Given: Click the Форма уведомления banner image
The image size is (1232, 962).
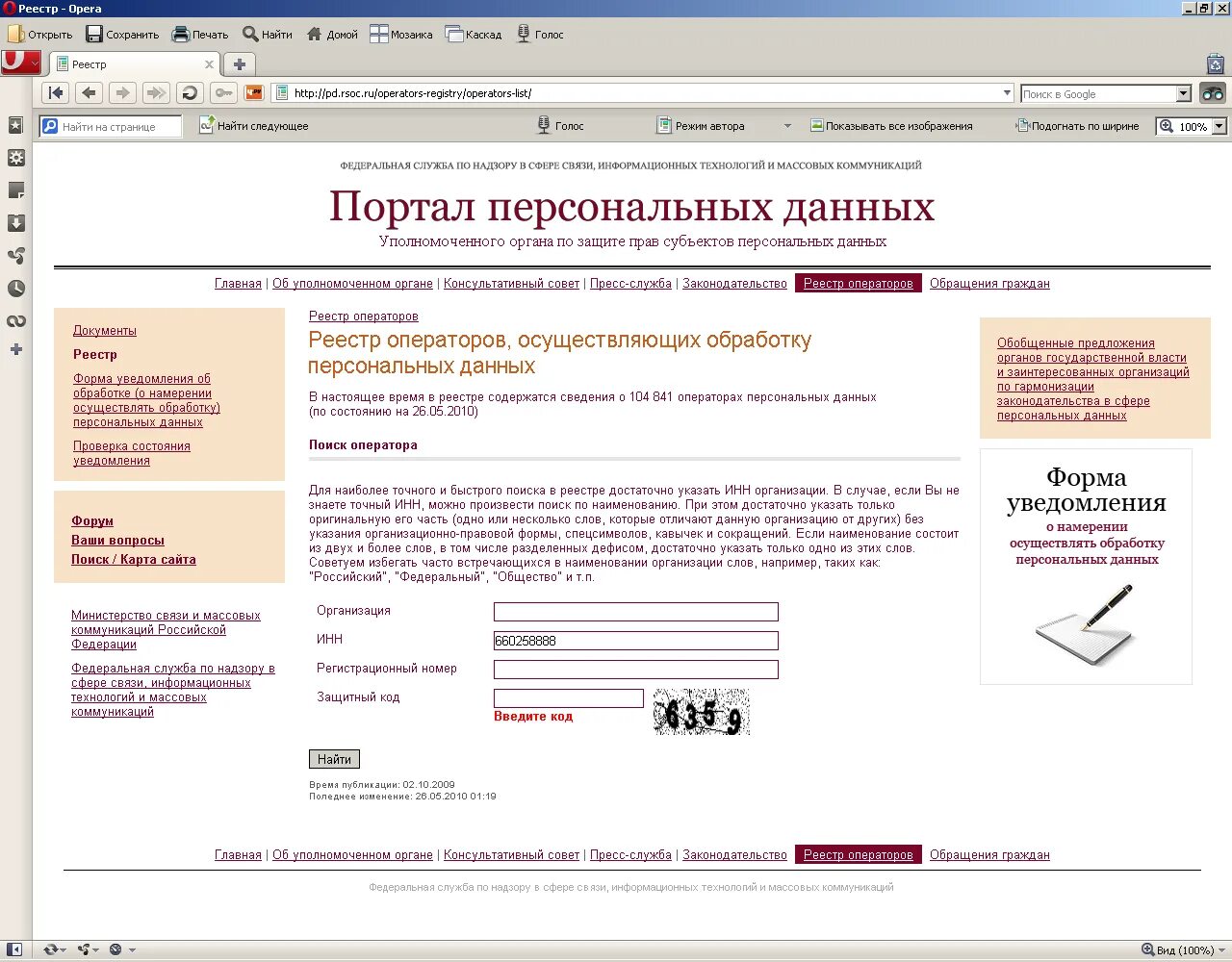Looking at the screenshot, I should pos(1086,567).
